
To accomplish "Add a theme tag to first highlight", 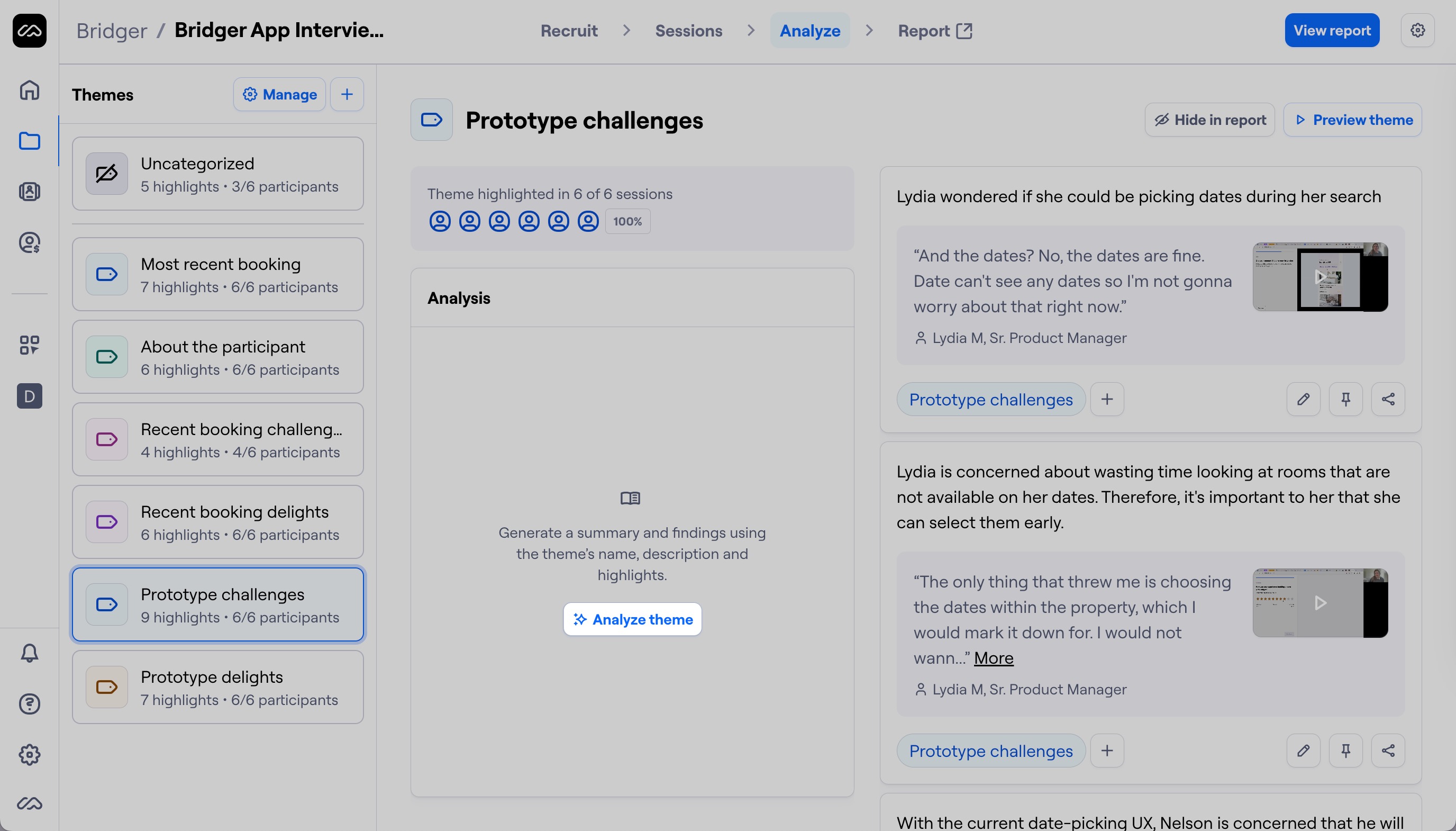I will (x=1106, y=399).
